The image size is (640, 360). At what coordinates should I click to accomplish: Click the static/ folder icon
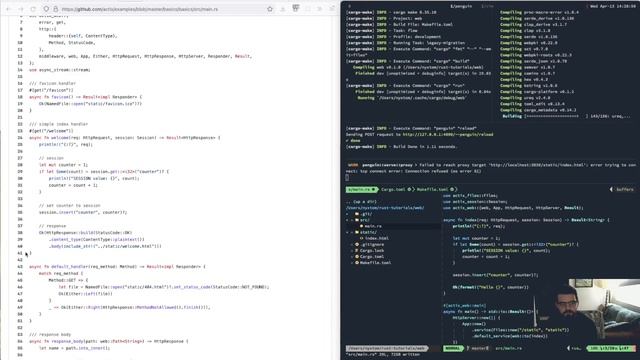pos(357,232)
